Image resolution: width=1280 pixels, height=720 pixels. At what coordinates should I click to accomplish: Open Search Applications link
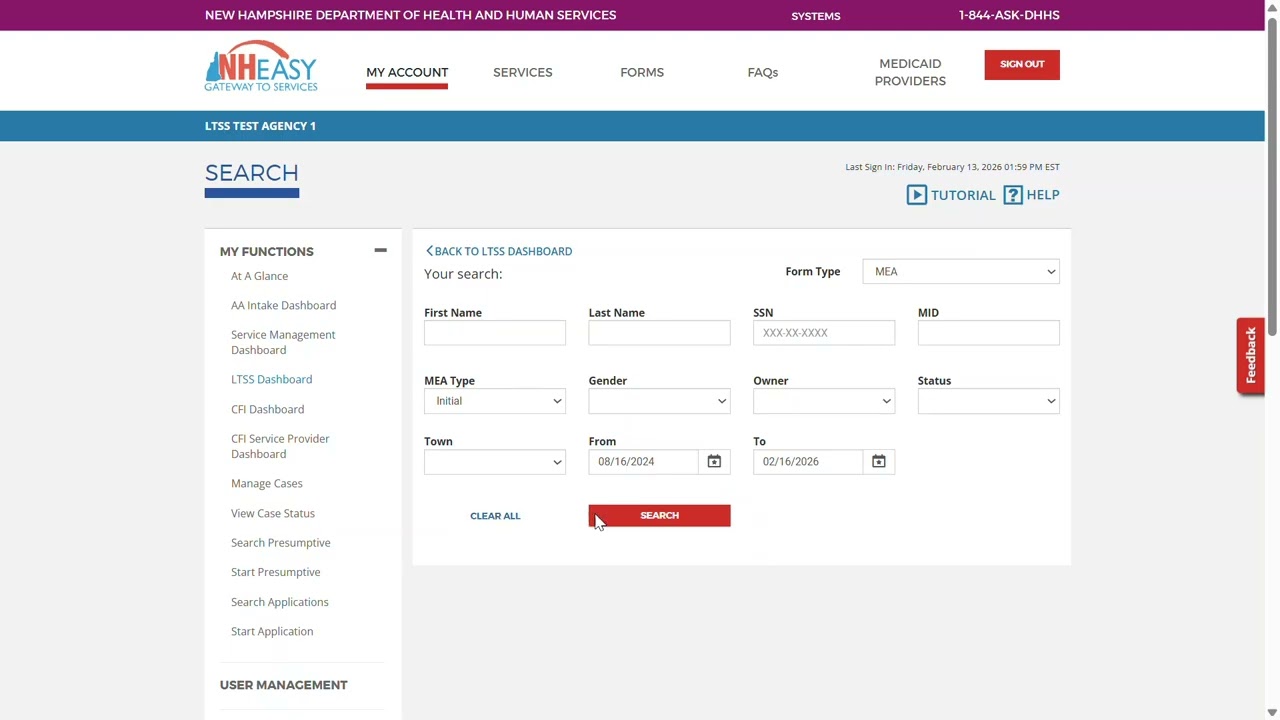pos(279,602)
